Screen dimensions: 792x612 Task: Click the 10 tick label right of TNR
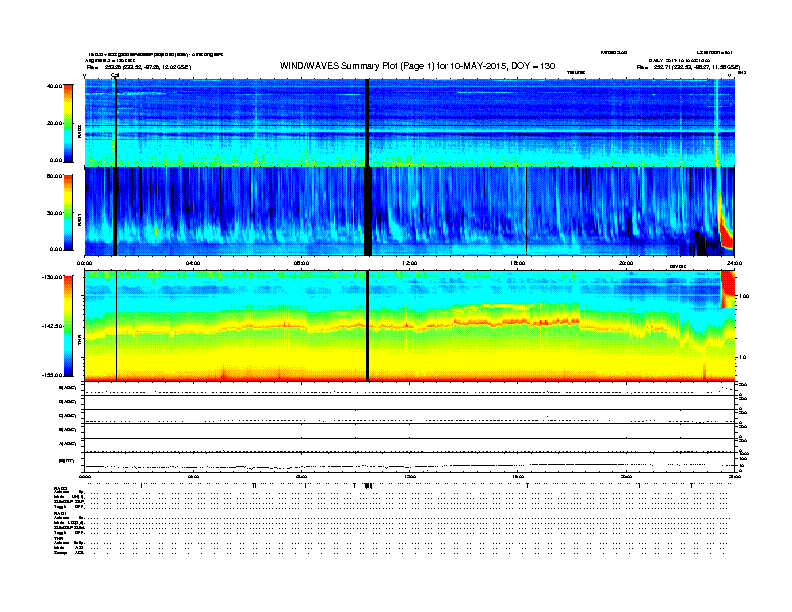(x=742, y=358)
